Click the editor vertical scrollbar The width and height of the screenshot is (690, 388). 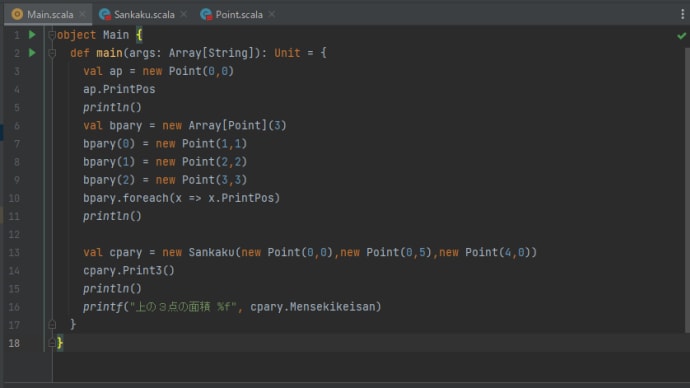[687, 190]
